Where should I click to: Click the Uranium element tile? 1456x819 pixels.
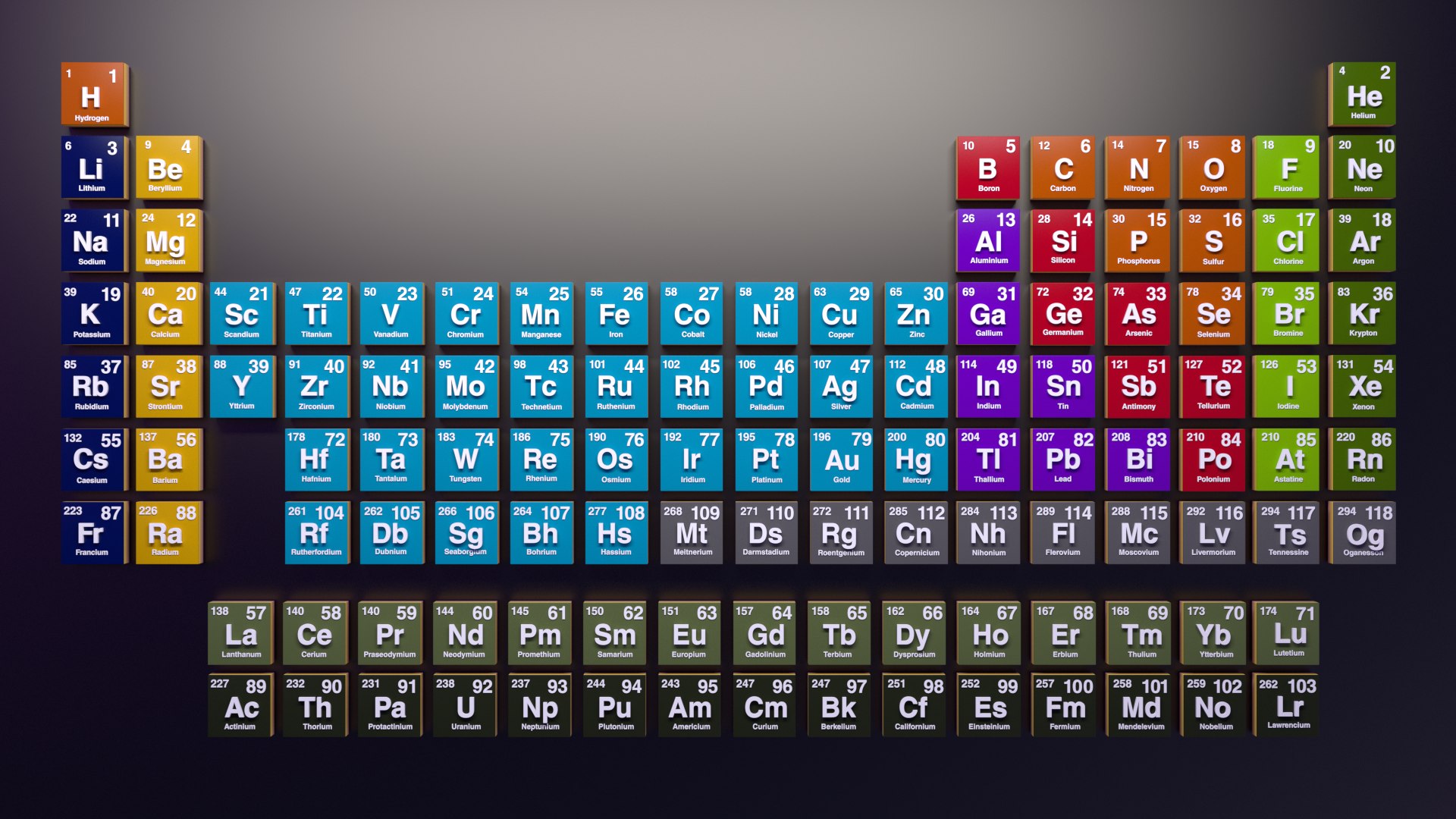(x=465, y=706)
